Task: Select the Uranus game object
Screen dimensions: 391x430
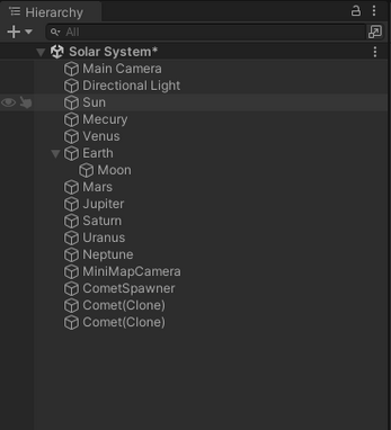Action: point(104,238)
